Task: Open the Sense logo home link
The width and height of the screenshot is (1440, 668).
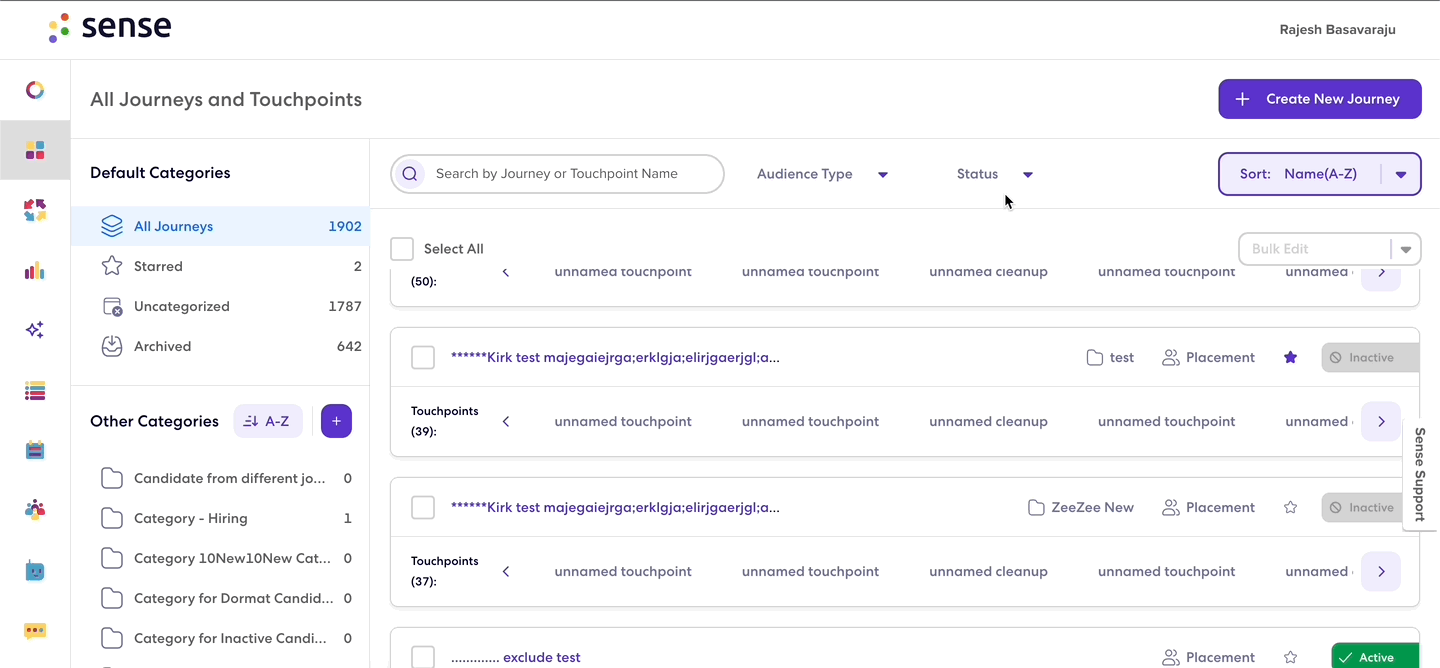Action: tap(110, 28)
